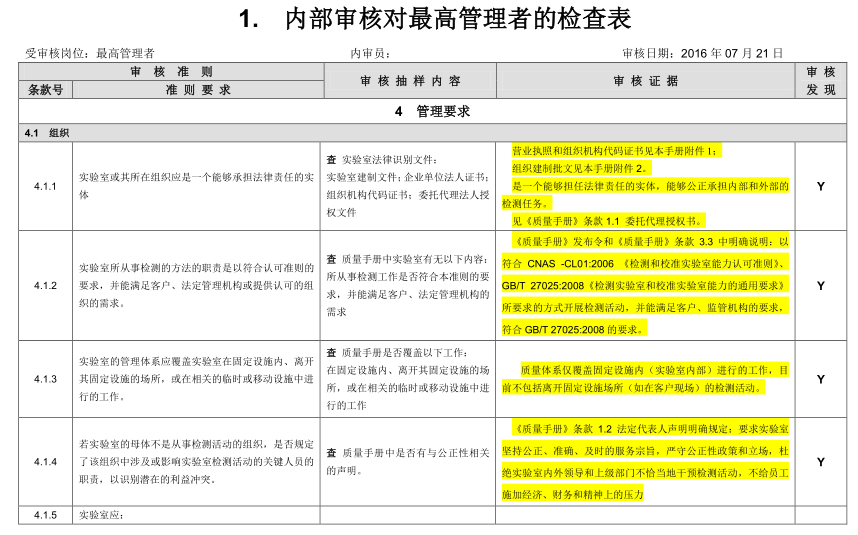This screenshot has width=858, height=535.
Task: Click the 4.1 组织 section row
Action: 432,133
